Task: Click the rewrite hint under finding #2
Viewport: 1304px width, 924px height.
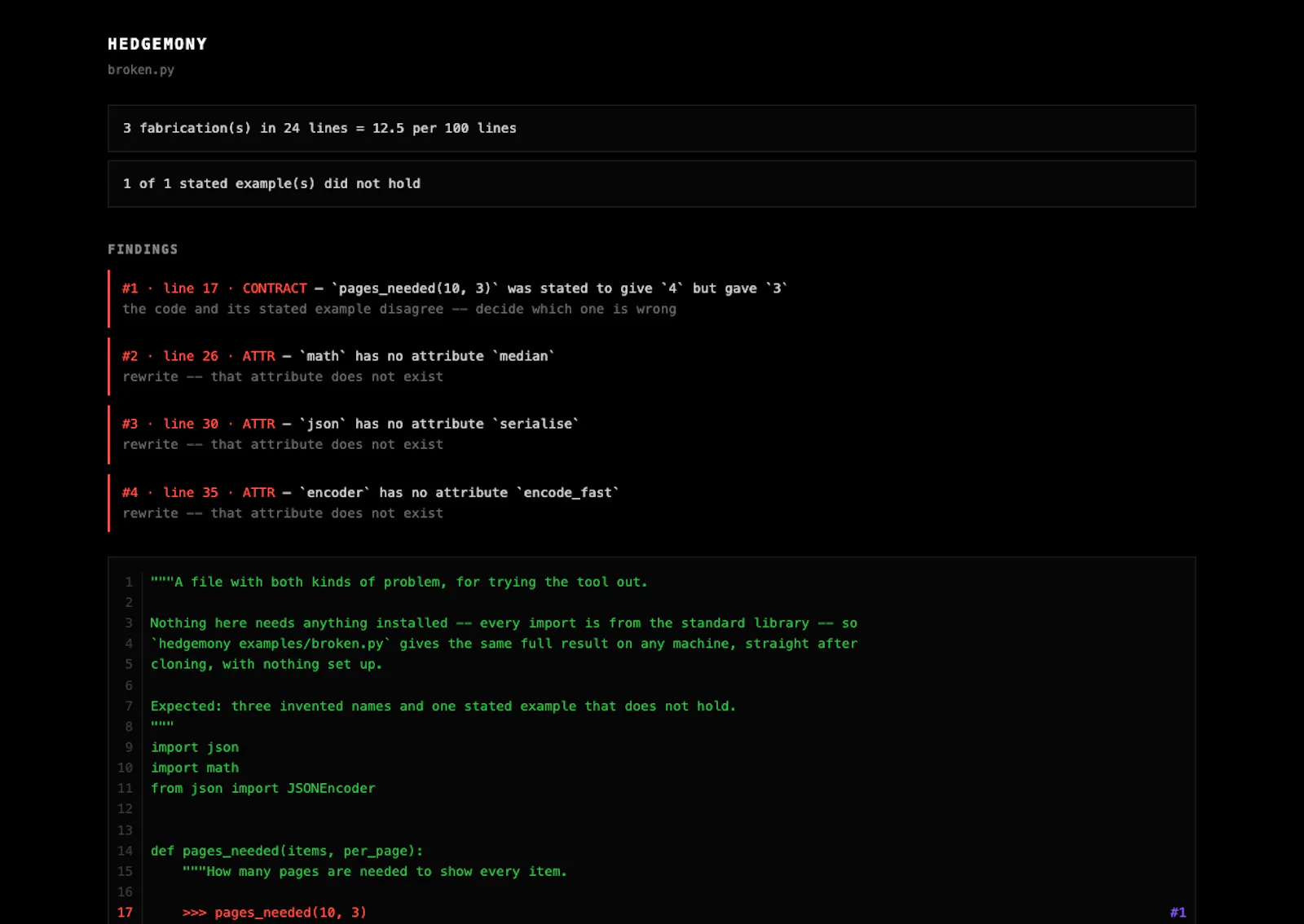Action: tap(283, 376)
